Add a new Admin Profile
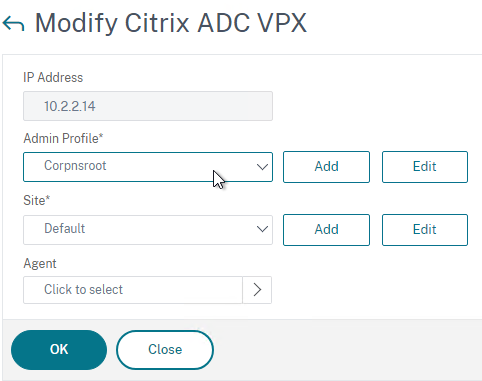The height and width of the screenshot is (381, 482). [326, 167]
